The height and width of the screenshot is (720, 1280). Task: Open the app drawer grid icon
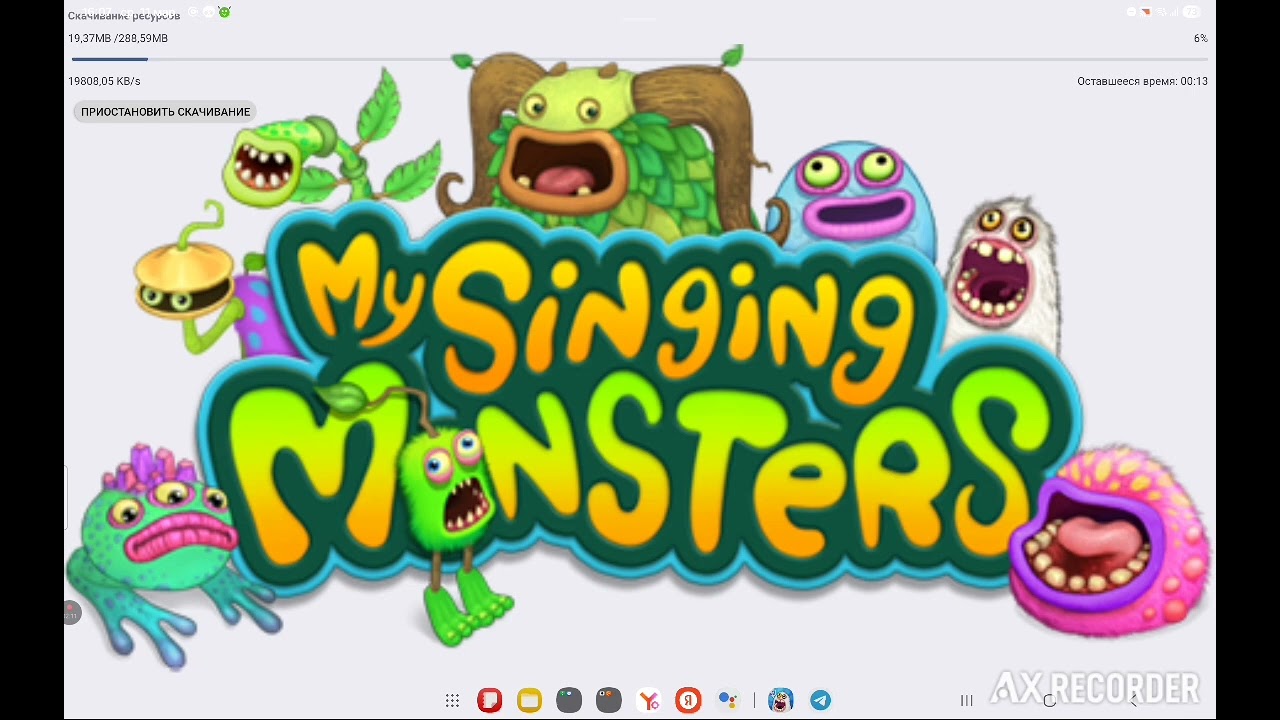[x=452, y=701]
